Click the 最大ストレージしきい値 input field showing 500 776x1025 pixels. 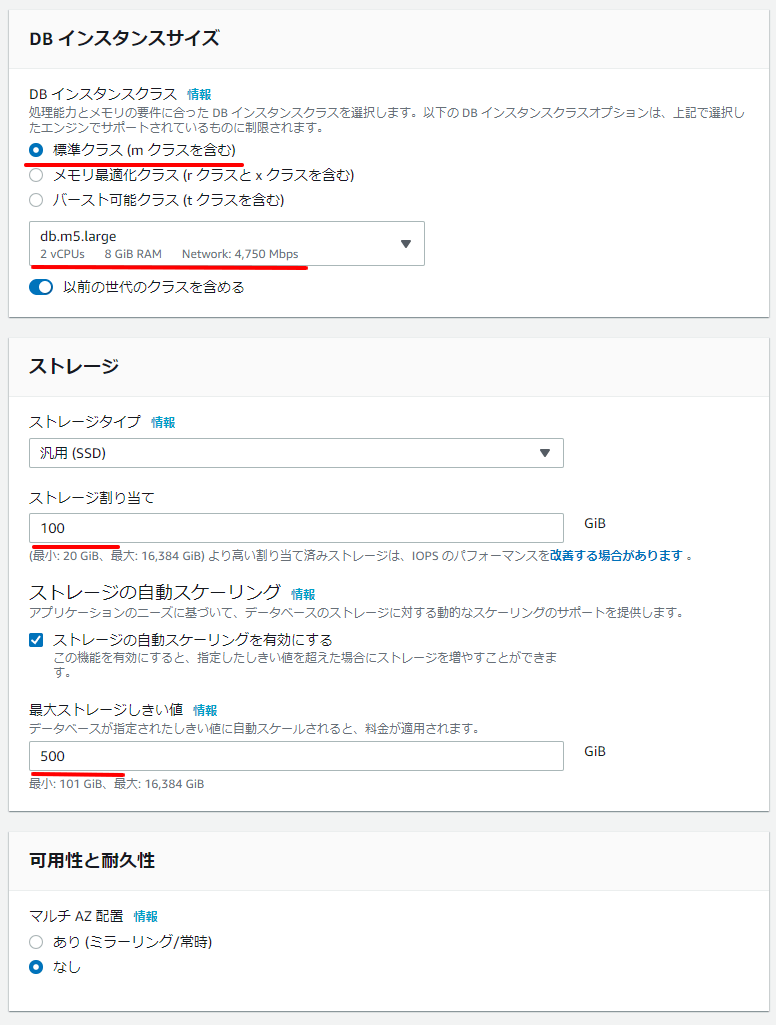pyautogui.click(x=296, y=756)
